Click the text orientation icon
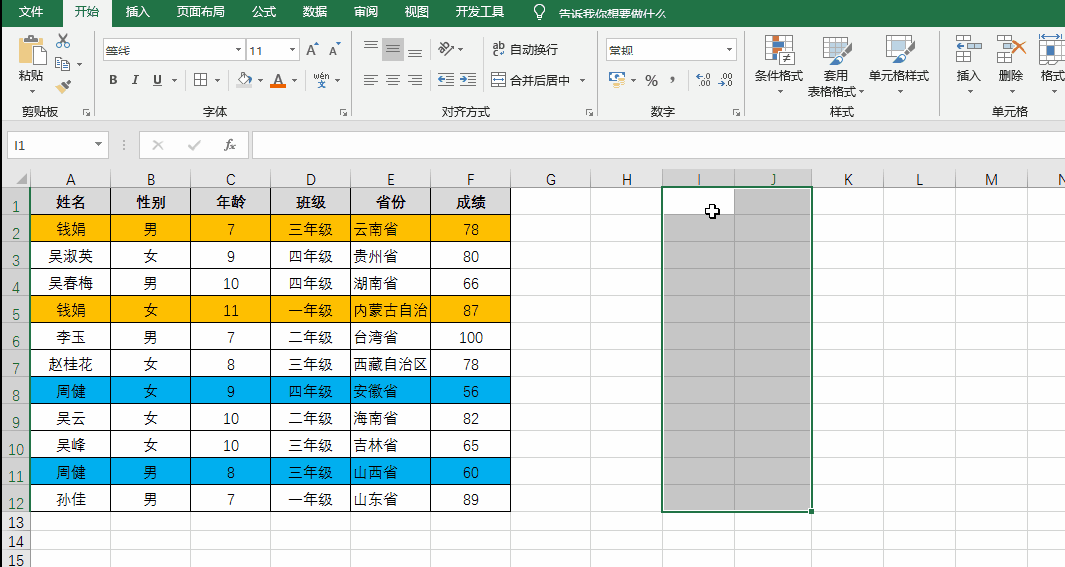1065x567 pixels. click(446, 49)
